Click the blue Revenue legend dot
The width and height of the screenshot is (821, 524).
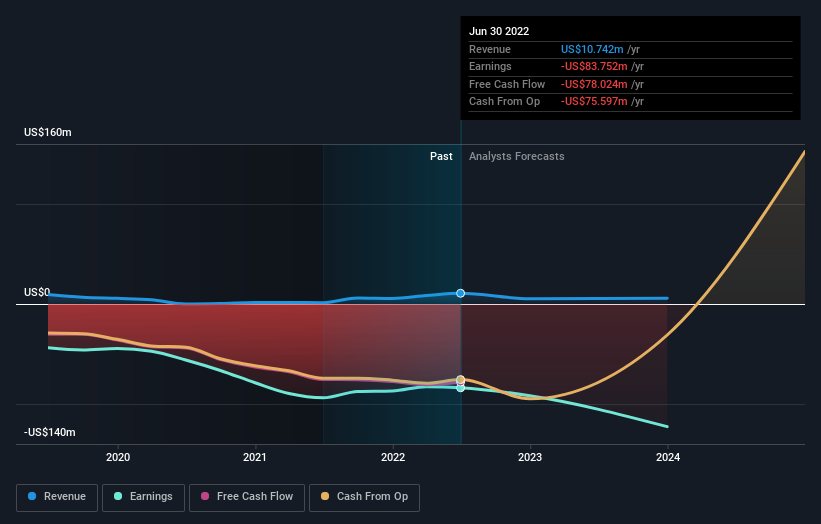pyautogui.click(x=32, y=496)
